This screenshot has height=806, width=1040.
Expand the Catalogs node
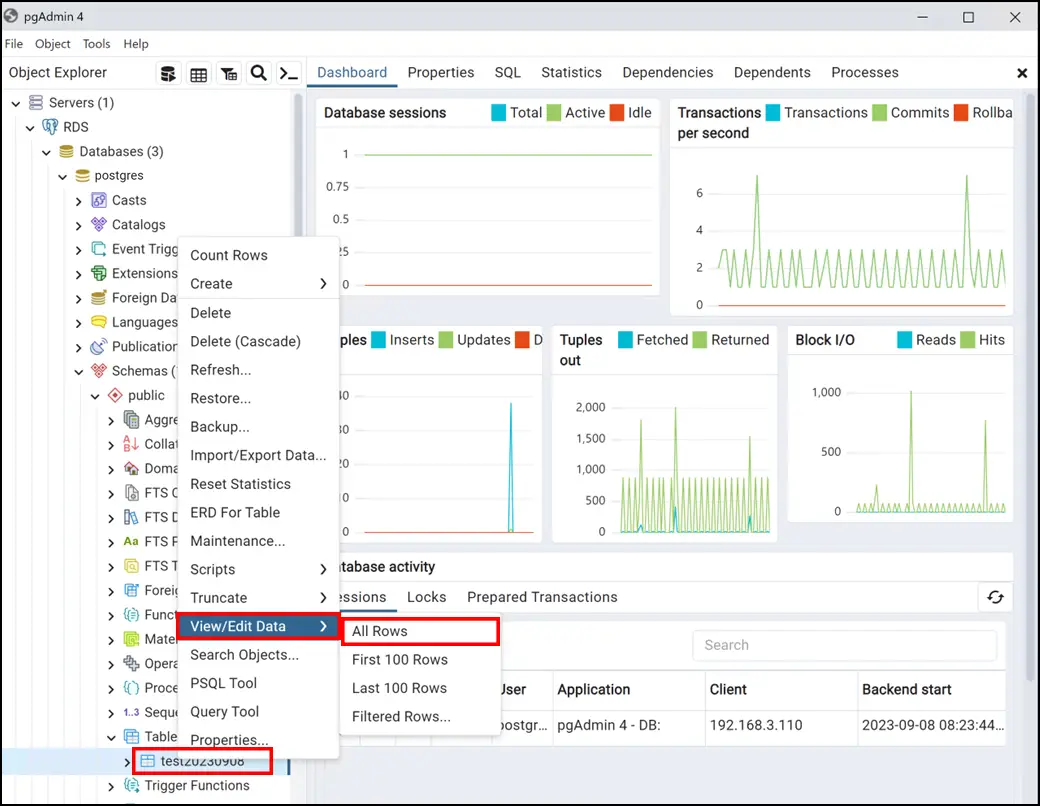pyautogui.click(x=79, y=226)
